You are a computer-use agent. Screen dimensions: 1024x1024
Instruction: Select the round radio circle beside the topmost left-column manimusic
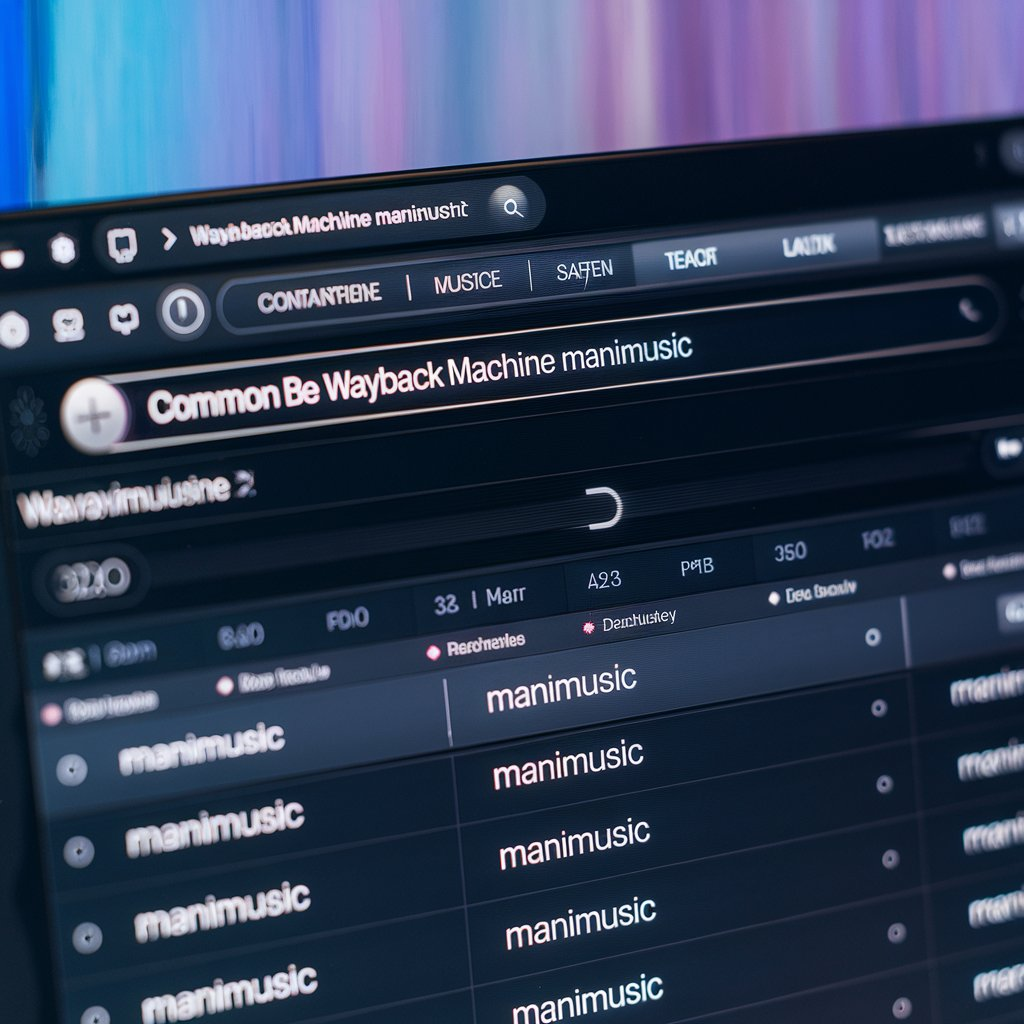[x=72, y=770]
